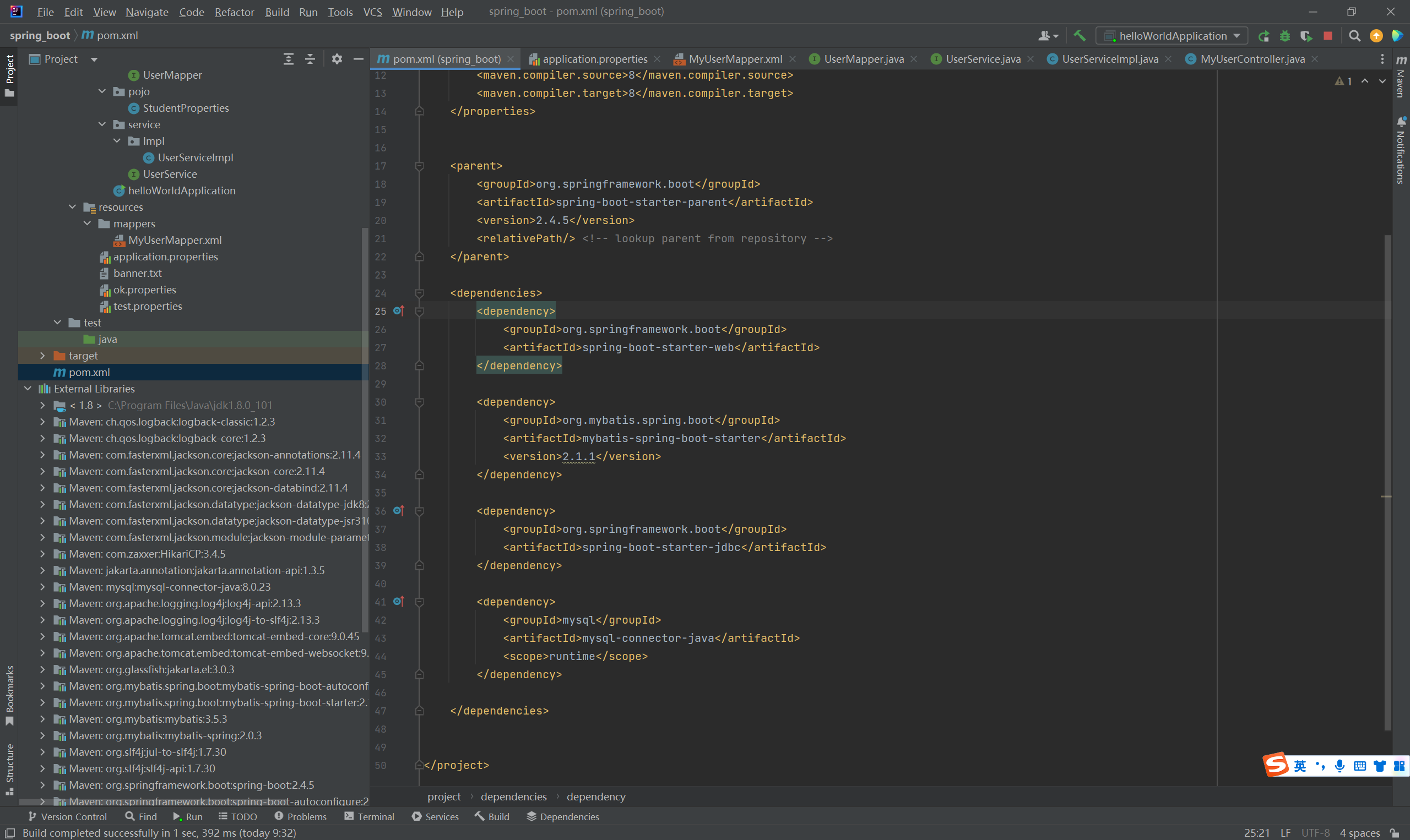The height and width of the screenshot is (840, 1410).
Task: Collapse the External Libraries node
Action: 28,388
